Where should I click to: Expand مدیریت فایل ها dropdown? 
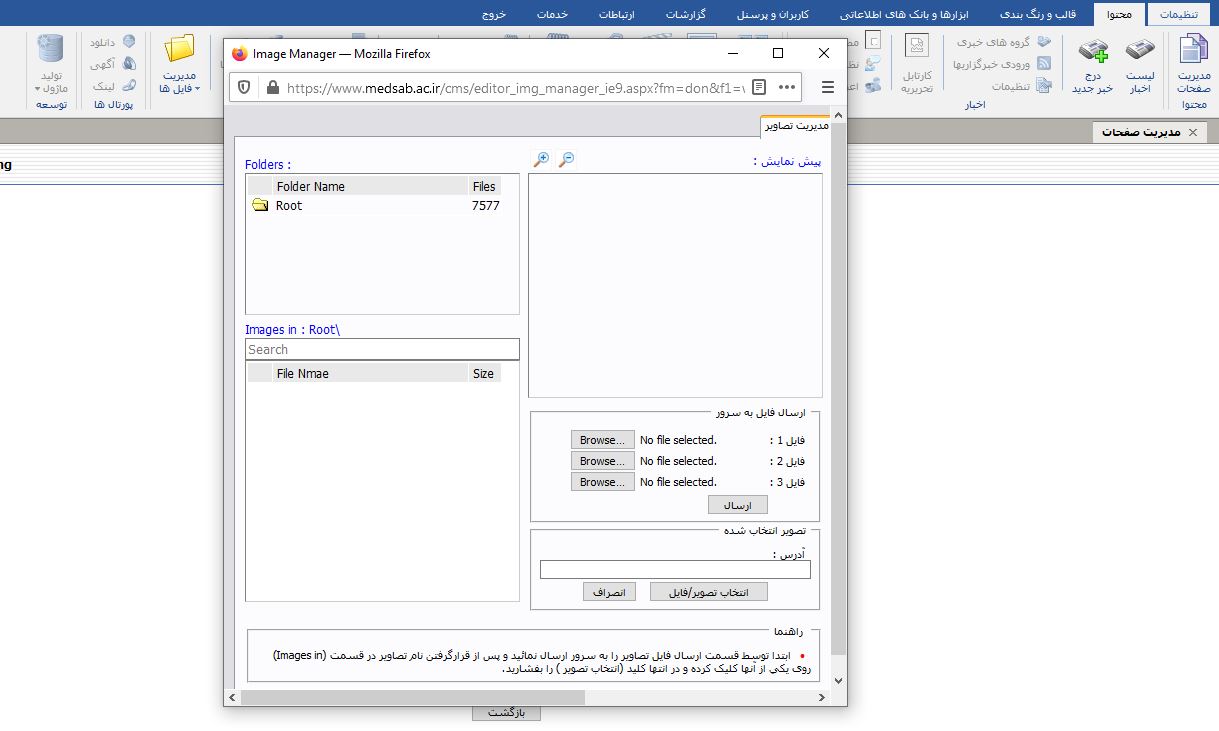coord(180,67)
